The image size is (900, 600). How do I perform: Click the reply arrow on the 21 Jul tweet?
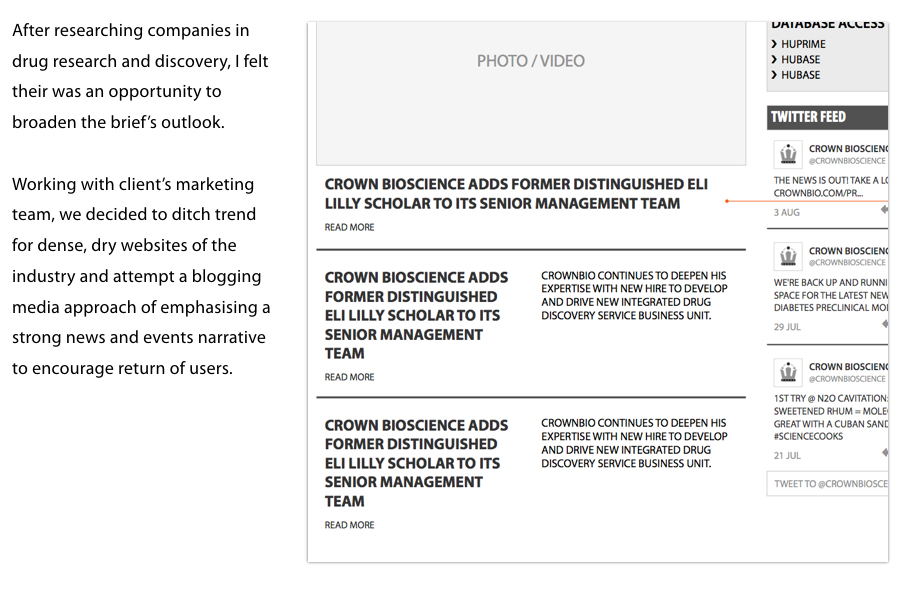pos(884,454)
